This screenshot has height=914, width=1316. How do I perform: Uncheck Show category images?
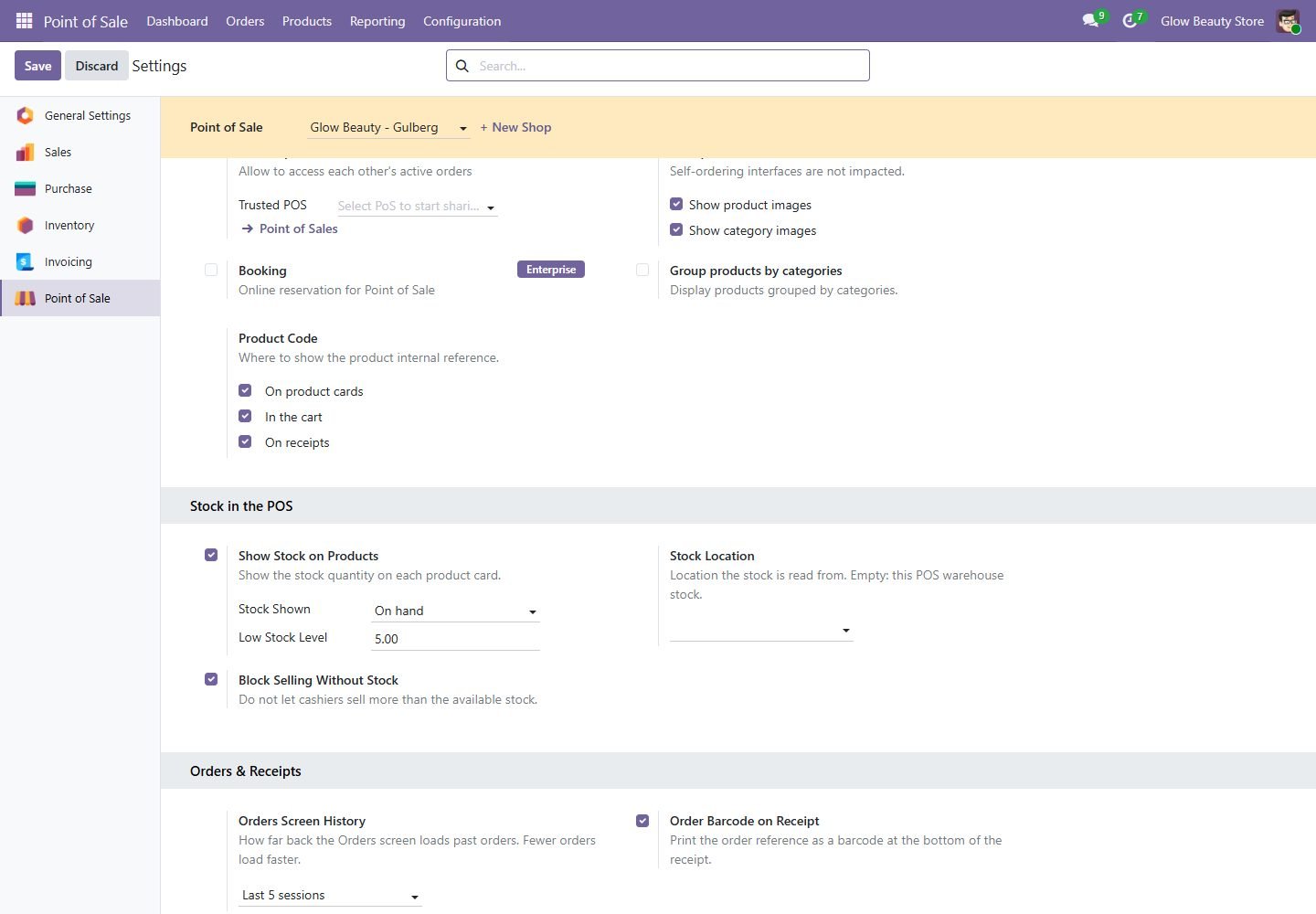coord(676,229)
